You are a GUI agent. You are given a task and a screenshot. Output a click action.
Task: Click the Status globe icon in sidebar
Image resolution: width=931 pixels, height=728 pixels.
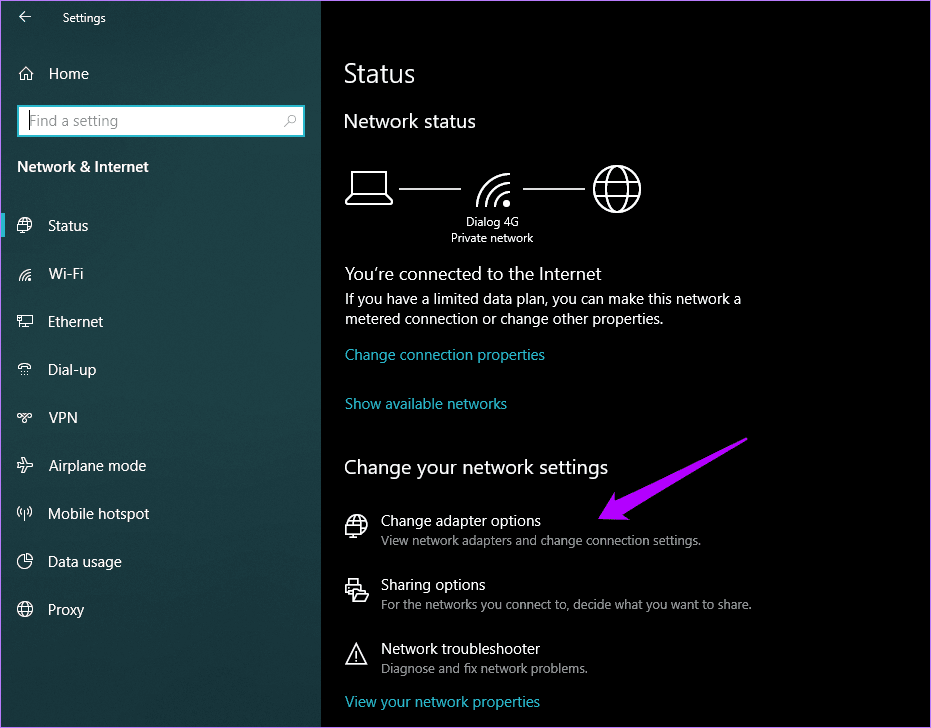[25, 226]
